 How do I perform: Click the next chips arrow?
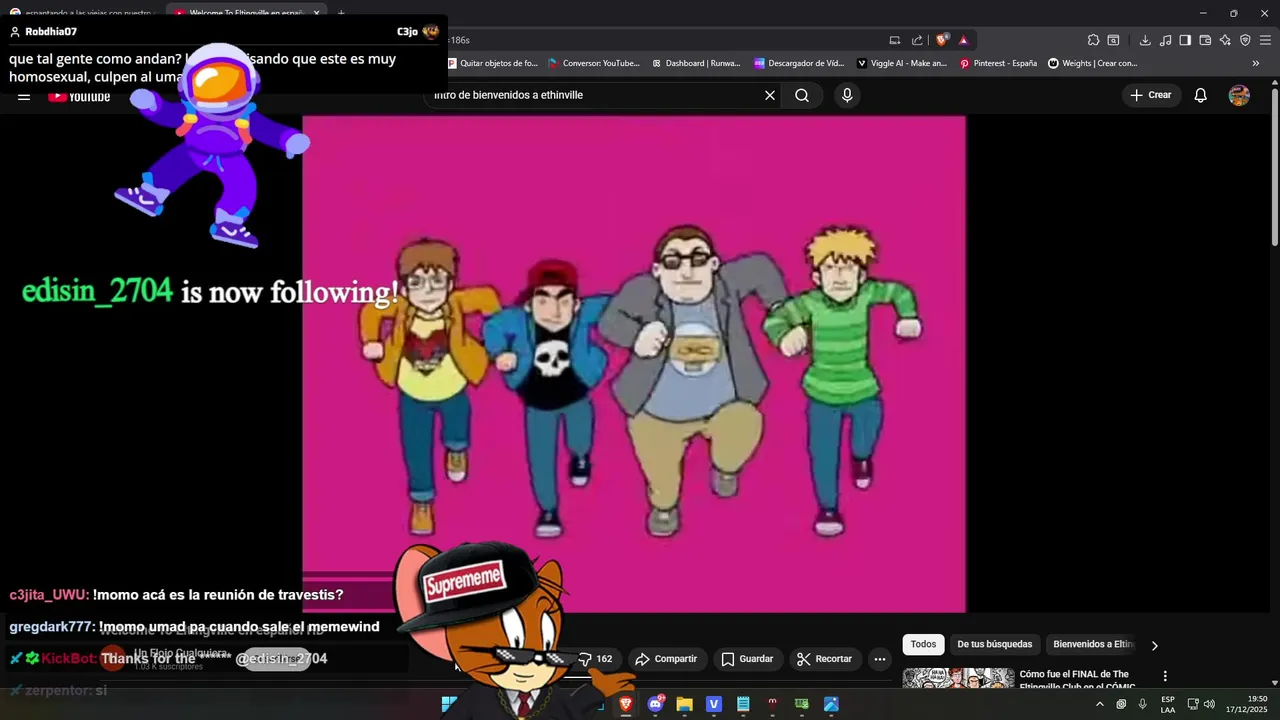(x=1154, y=646)
